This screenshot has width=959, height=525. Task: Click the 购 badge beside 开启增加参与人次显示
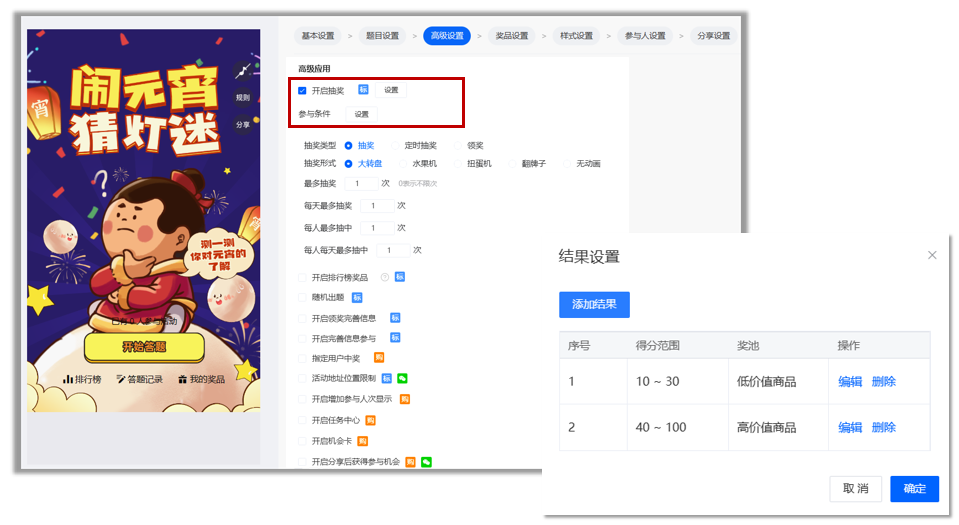click(405, 399)
